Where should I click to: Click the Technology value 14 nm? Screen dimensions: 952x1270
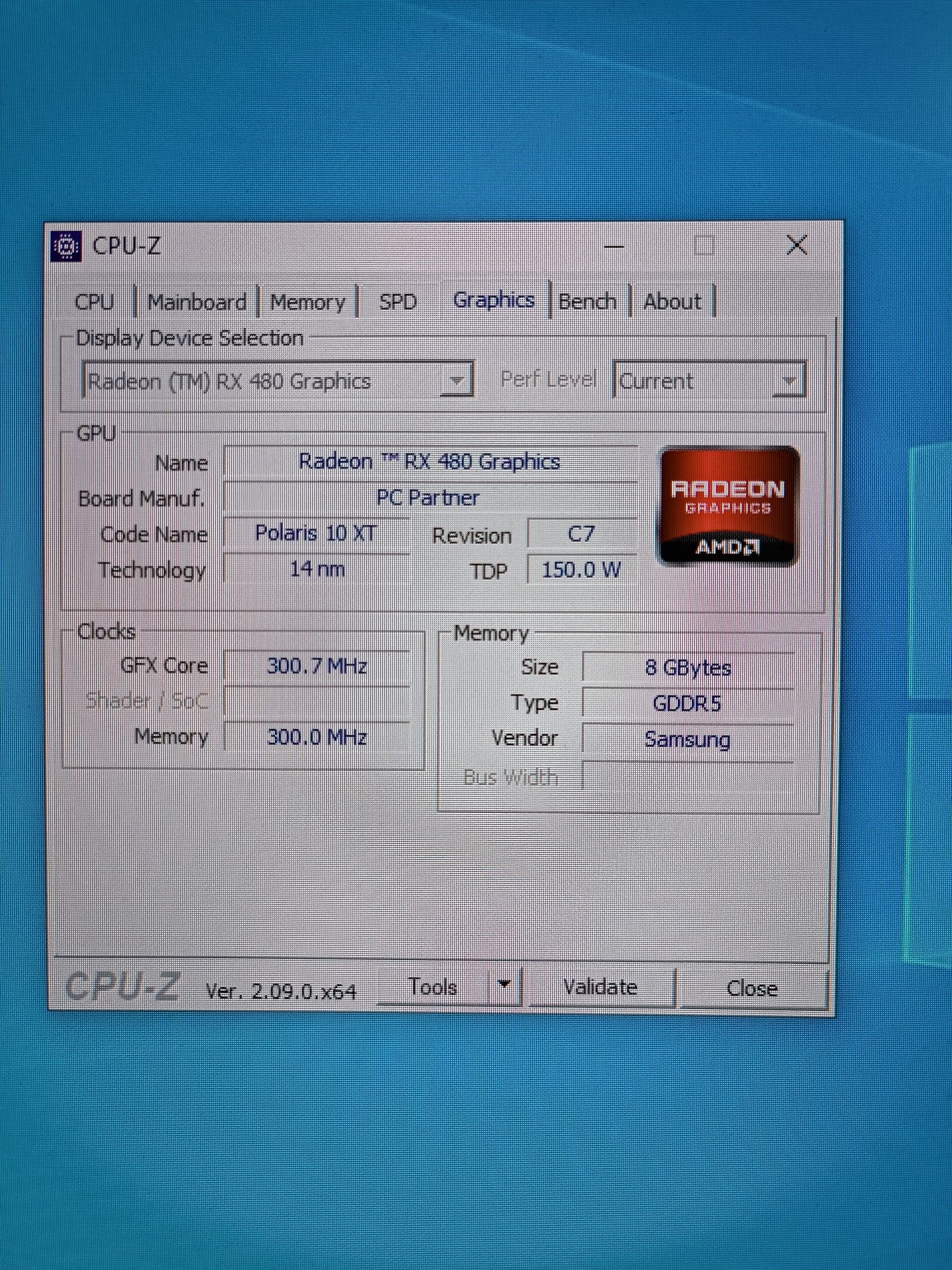click(316, 569)
